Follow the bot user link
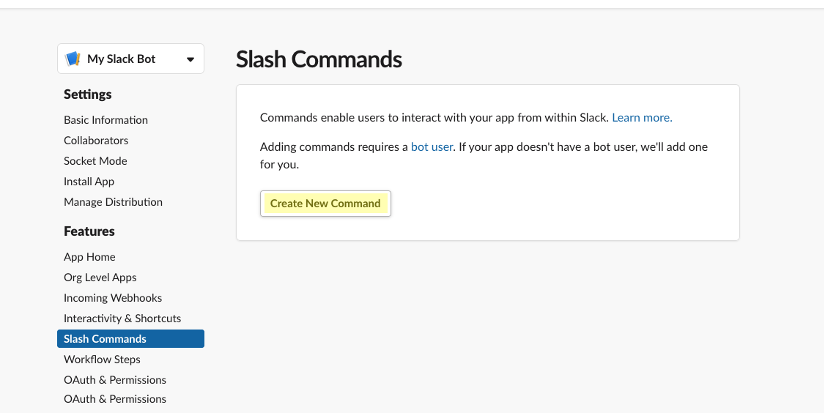This screenshot has height=414, width=824. coord(431,147)
